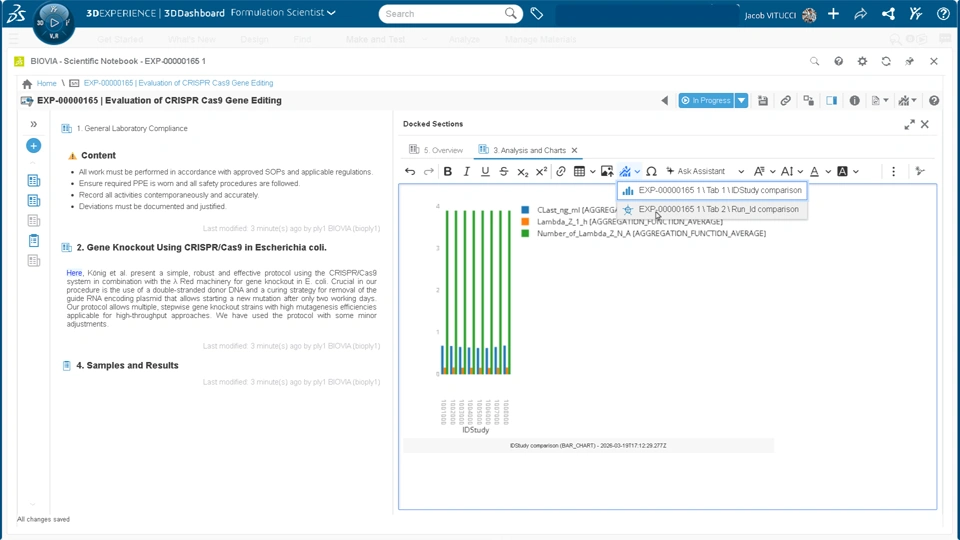Click the insert image icon
This screenshot has height=540, width=960.
click(607, 171)
